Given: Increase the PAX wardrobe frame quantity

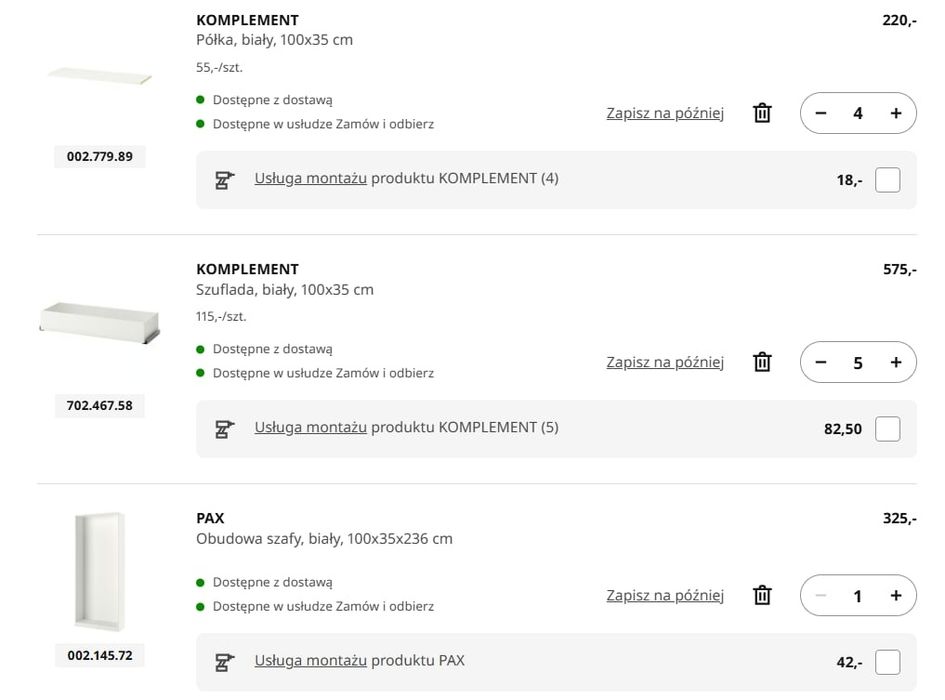Looking at the screenshot, I should 896,595.
